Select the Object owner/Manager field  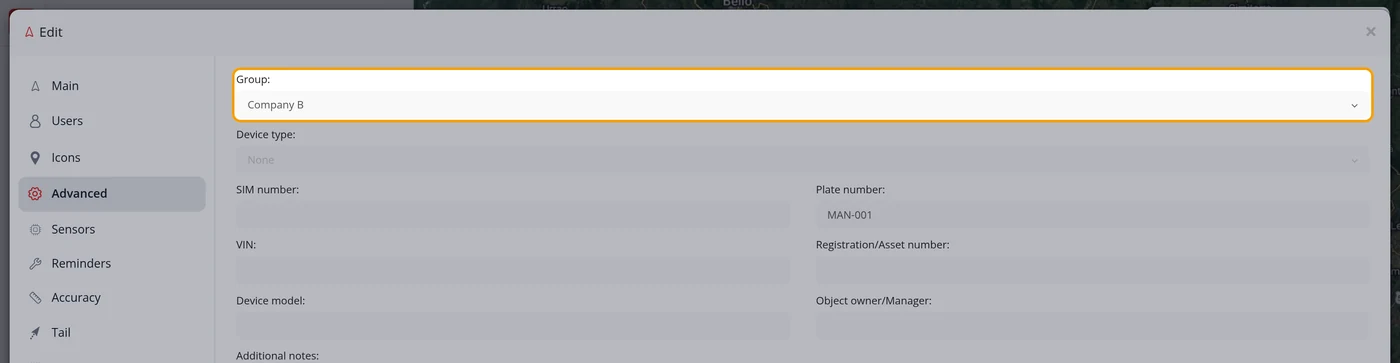(x=1093, y=326)
